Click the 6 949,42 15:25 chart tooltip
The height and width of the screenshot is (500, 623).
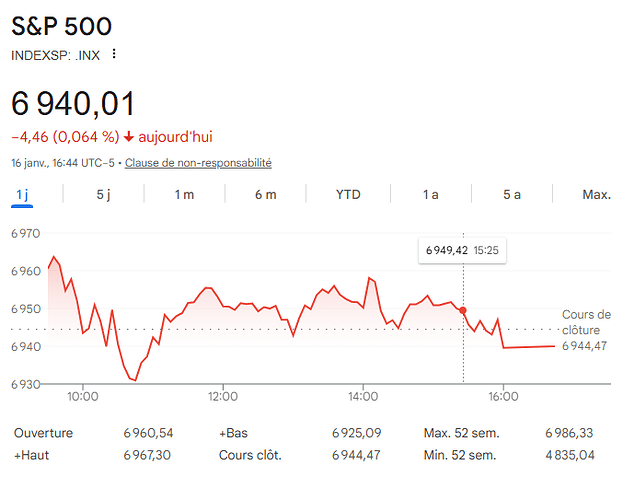[462, 251]
